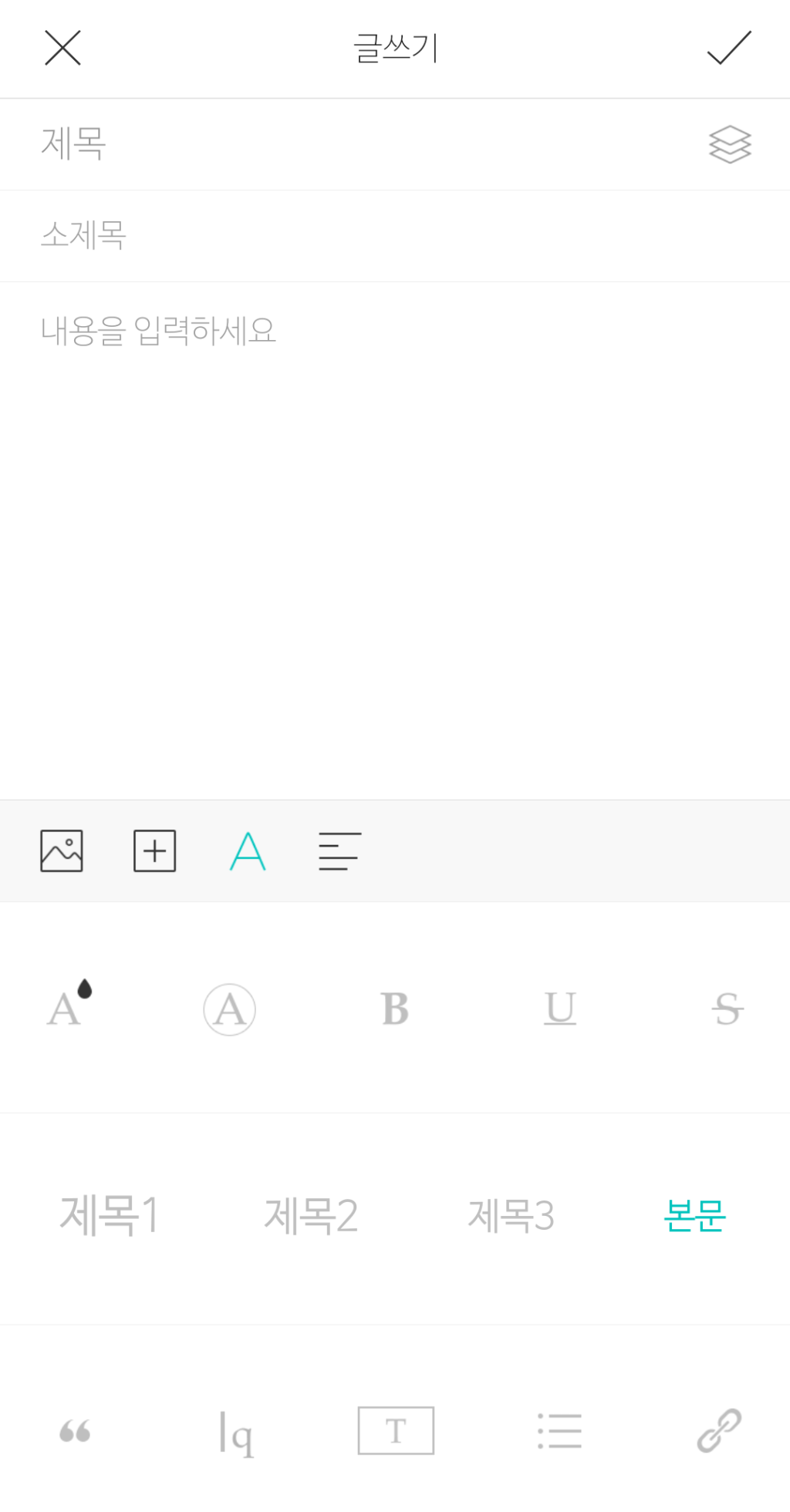
Task: Open the add block plus icon
Action: [155, 851]
